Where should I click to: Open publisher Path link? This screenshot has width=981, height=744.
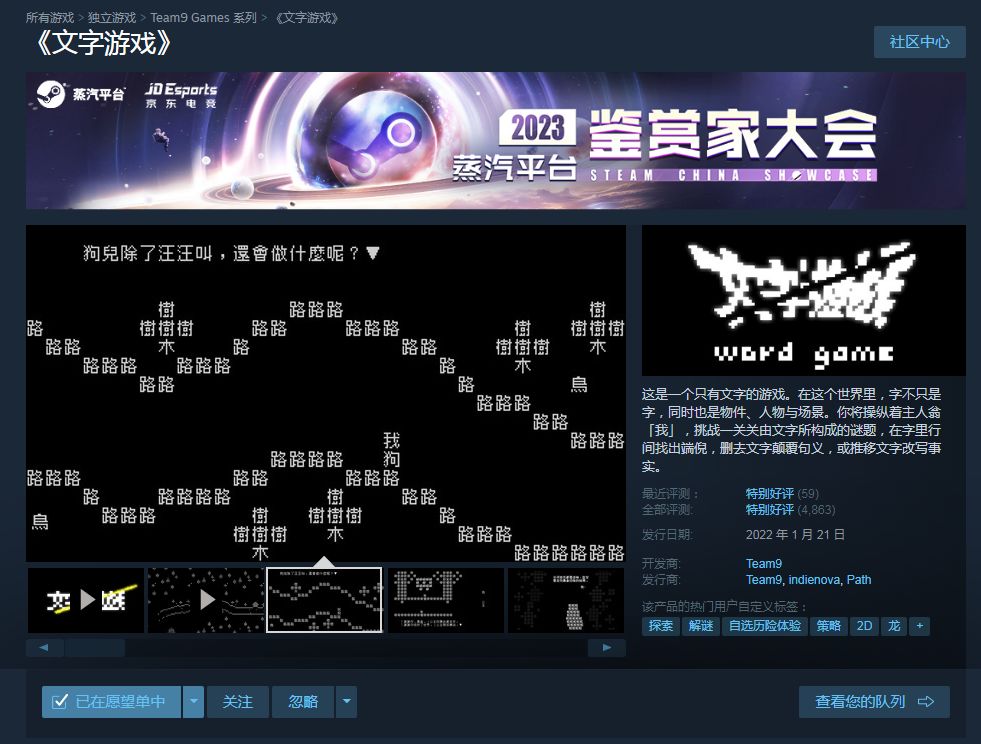[858, 579]
